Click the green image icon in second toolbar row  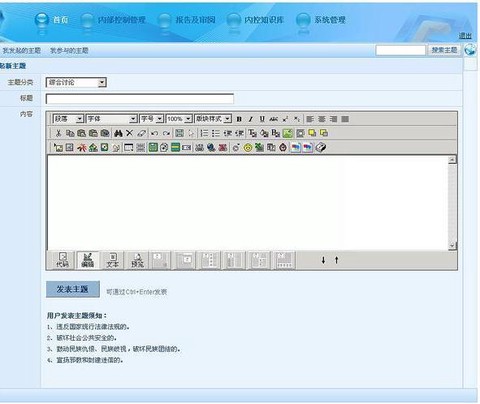pyautogui.click(x=287, y=133)
